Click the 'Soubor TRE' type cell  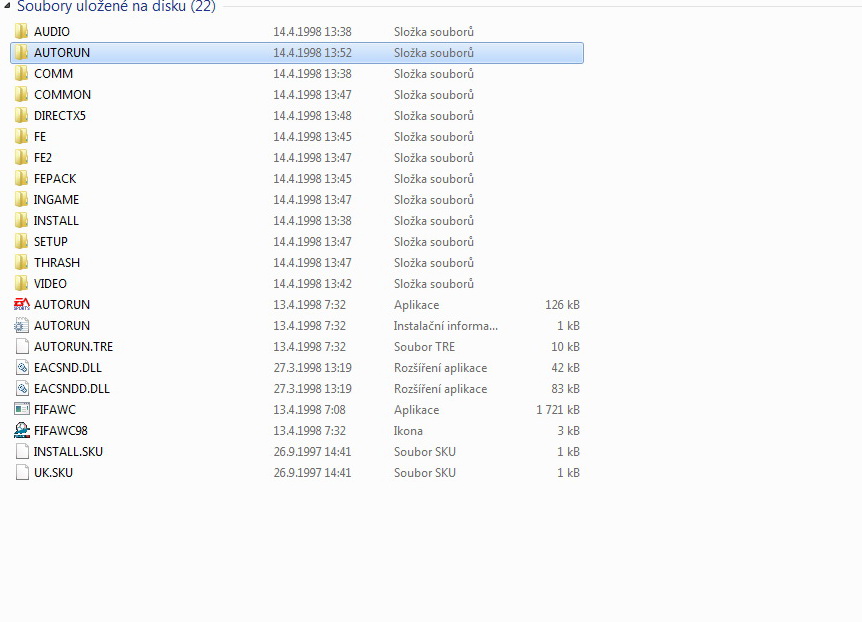pos(424,347)
